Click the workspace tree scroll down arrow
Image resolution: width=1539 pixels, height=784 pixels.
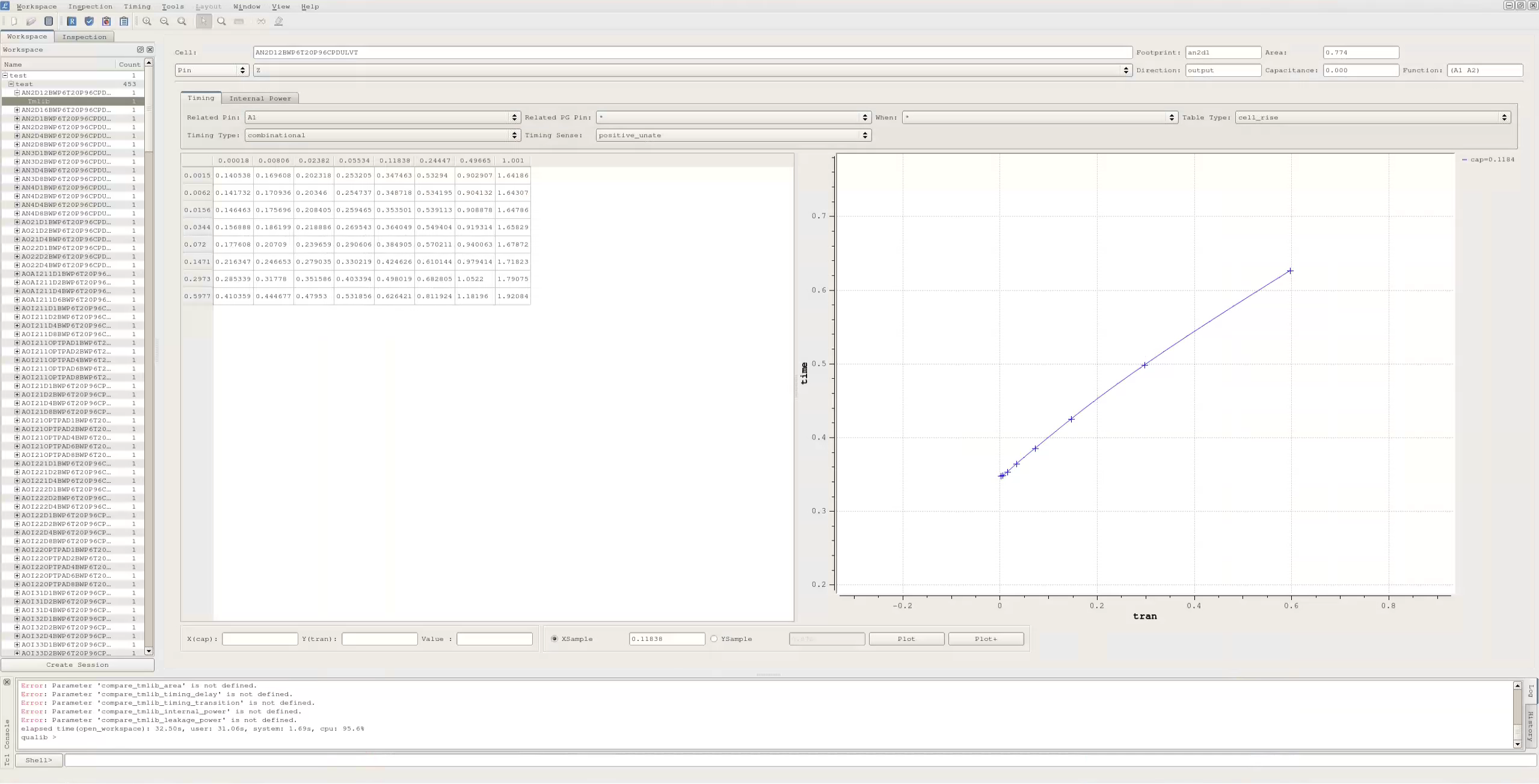tap(149, 651)
